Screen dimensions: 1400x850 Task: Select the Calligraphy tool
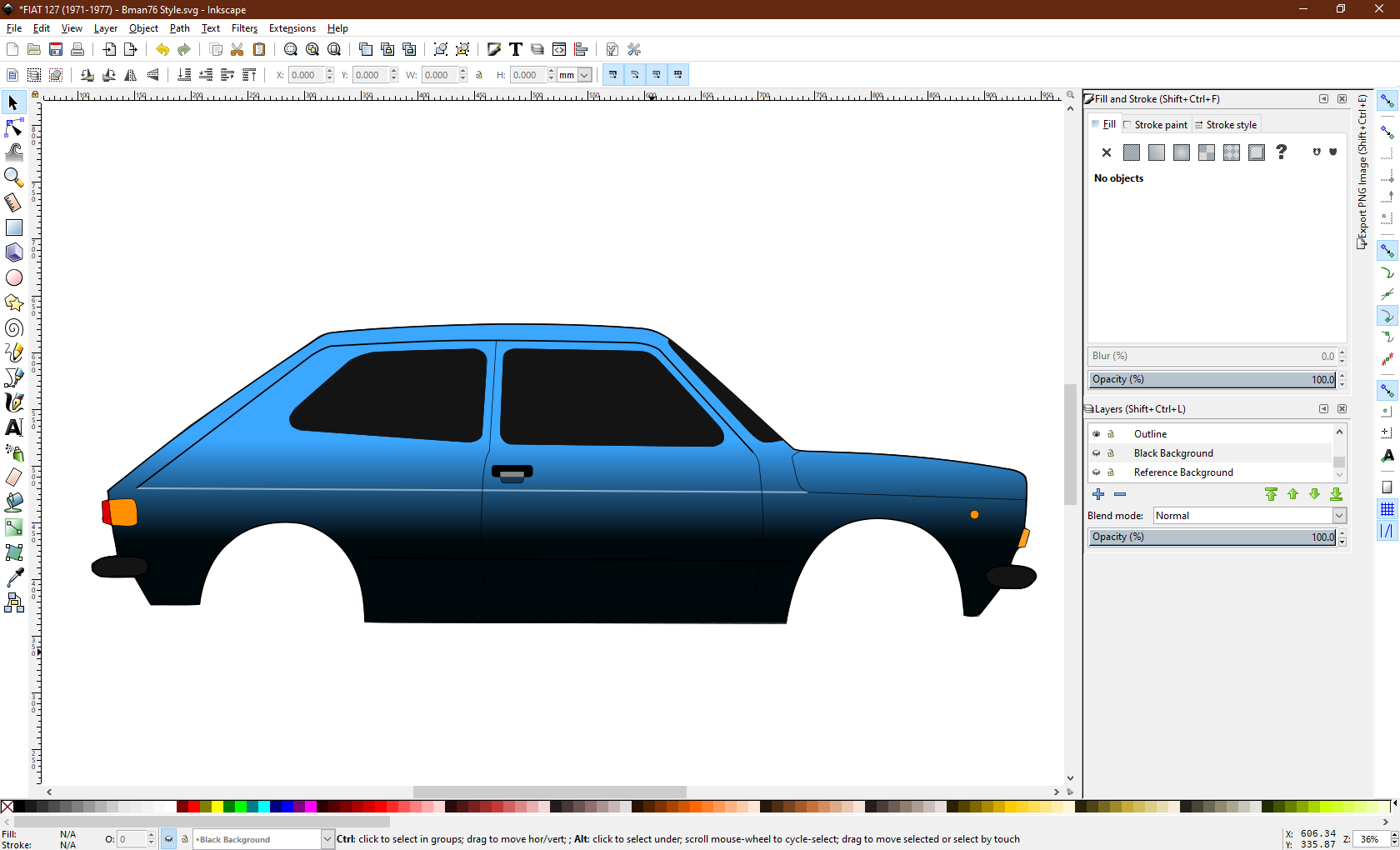point(13,402)
